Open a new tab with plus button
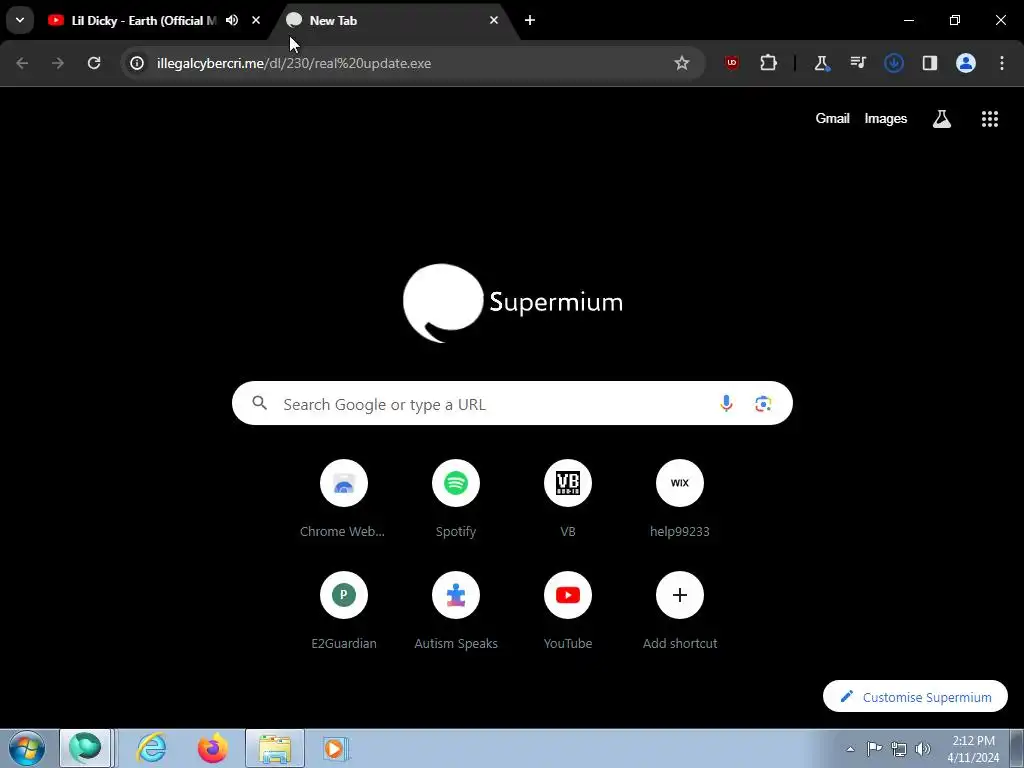Image resolution: width=1024 pixels, height=768 pixels. click(x=530, y=20)
